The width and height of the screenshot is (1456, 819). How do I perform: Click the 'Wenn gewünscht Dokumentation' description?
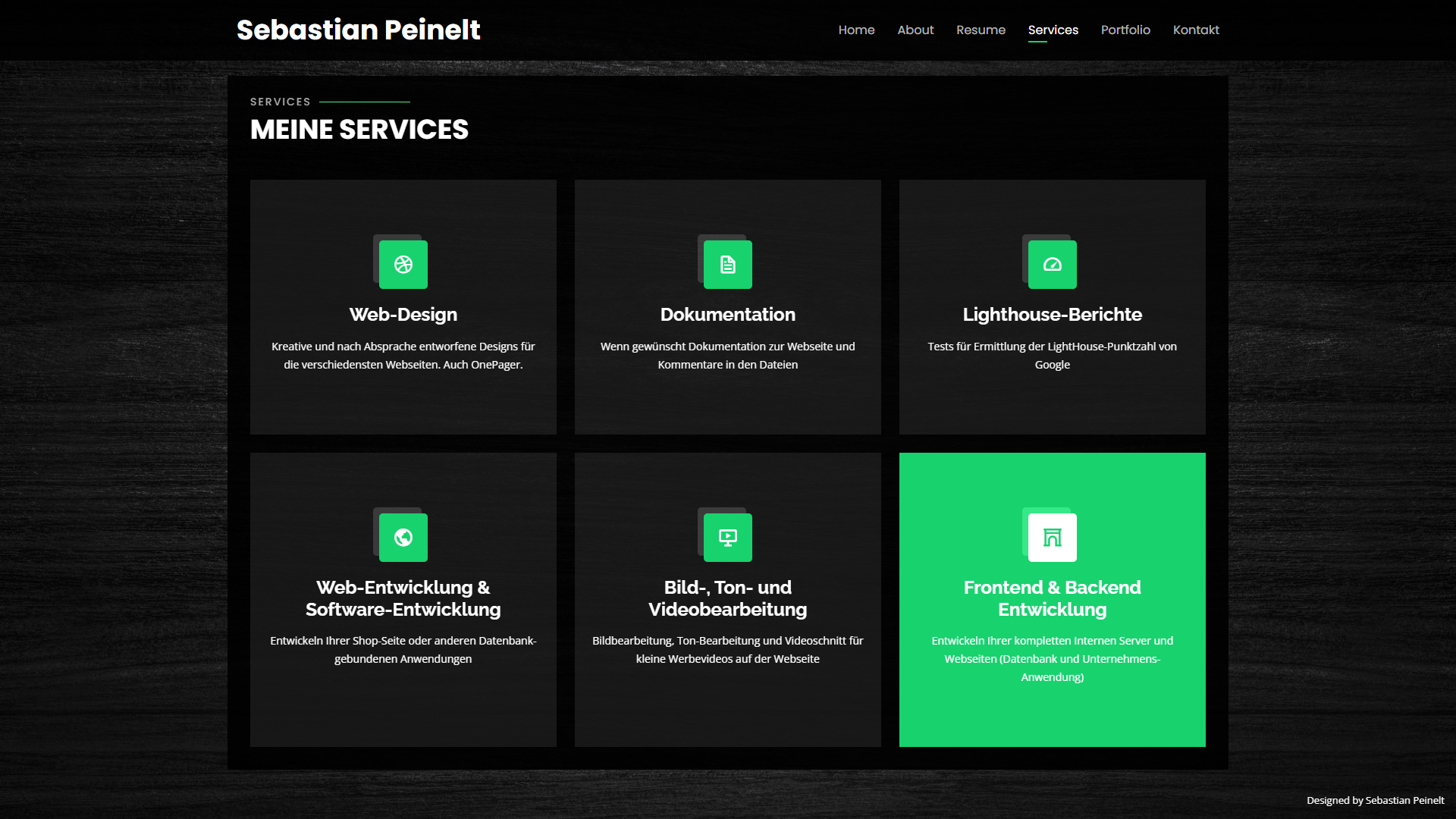click(728, 356)
